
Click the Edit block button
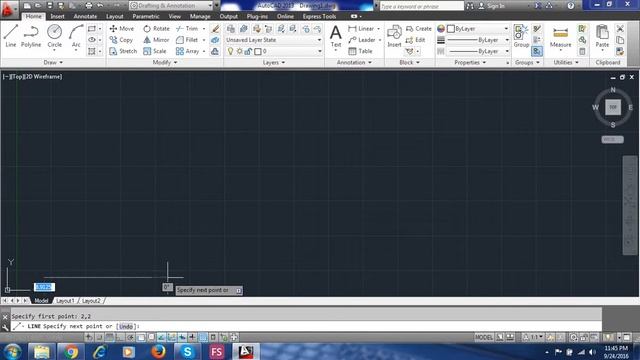pyautogui.click(x=416, y=40)
